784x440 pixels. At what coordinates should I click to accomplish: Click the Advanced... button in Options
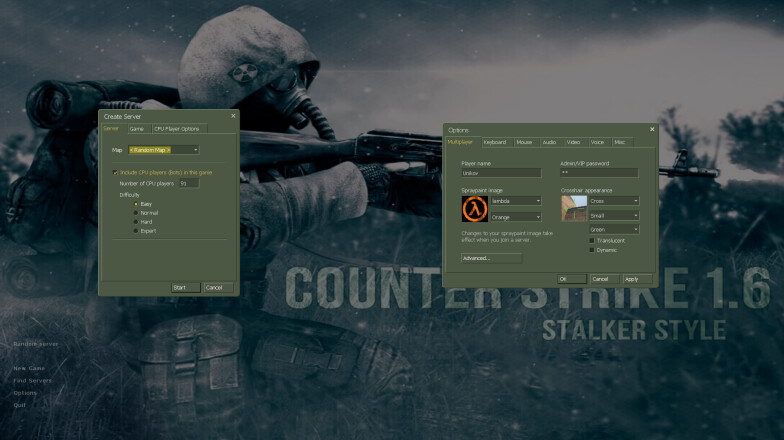click(x=492, y=258)
